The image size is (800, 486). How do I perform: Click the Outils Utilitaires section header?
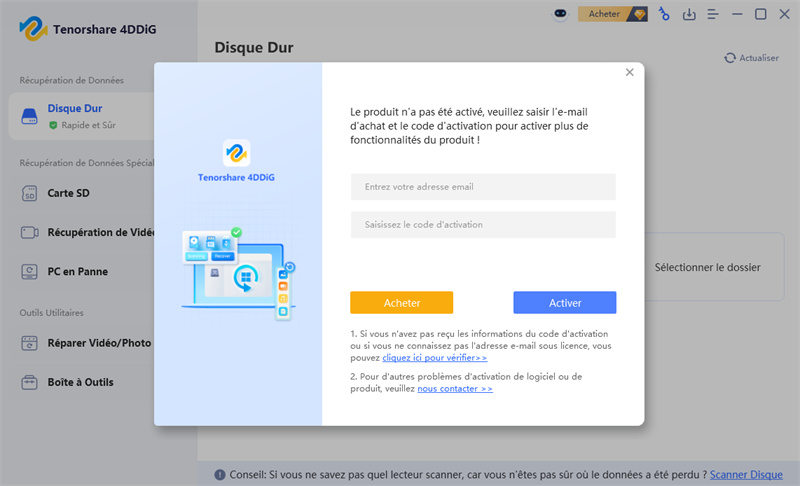coord(52,313)
